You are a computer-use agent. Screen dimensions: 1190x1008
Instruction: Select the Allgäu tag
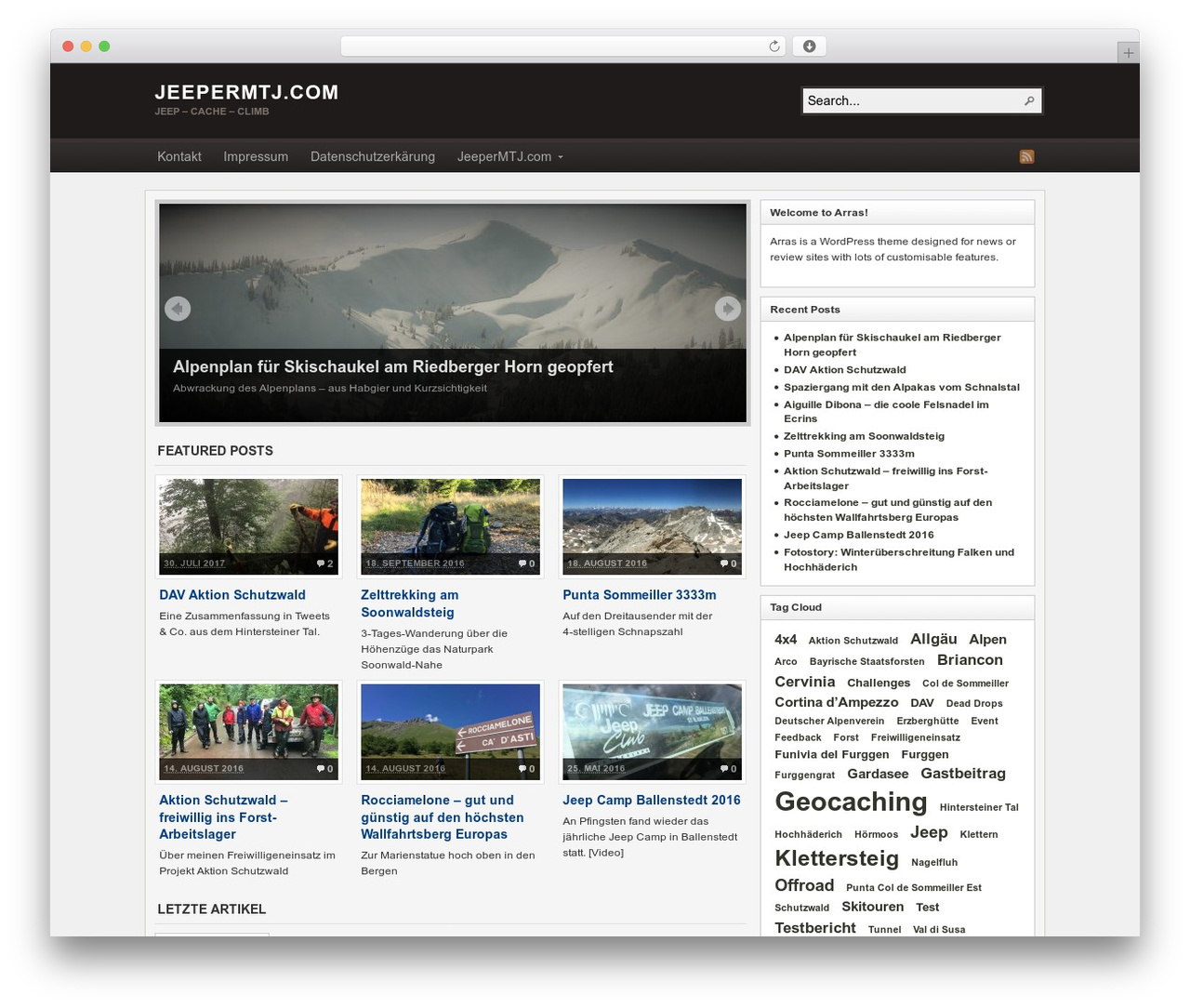933,639
